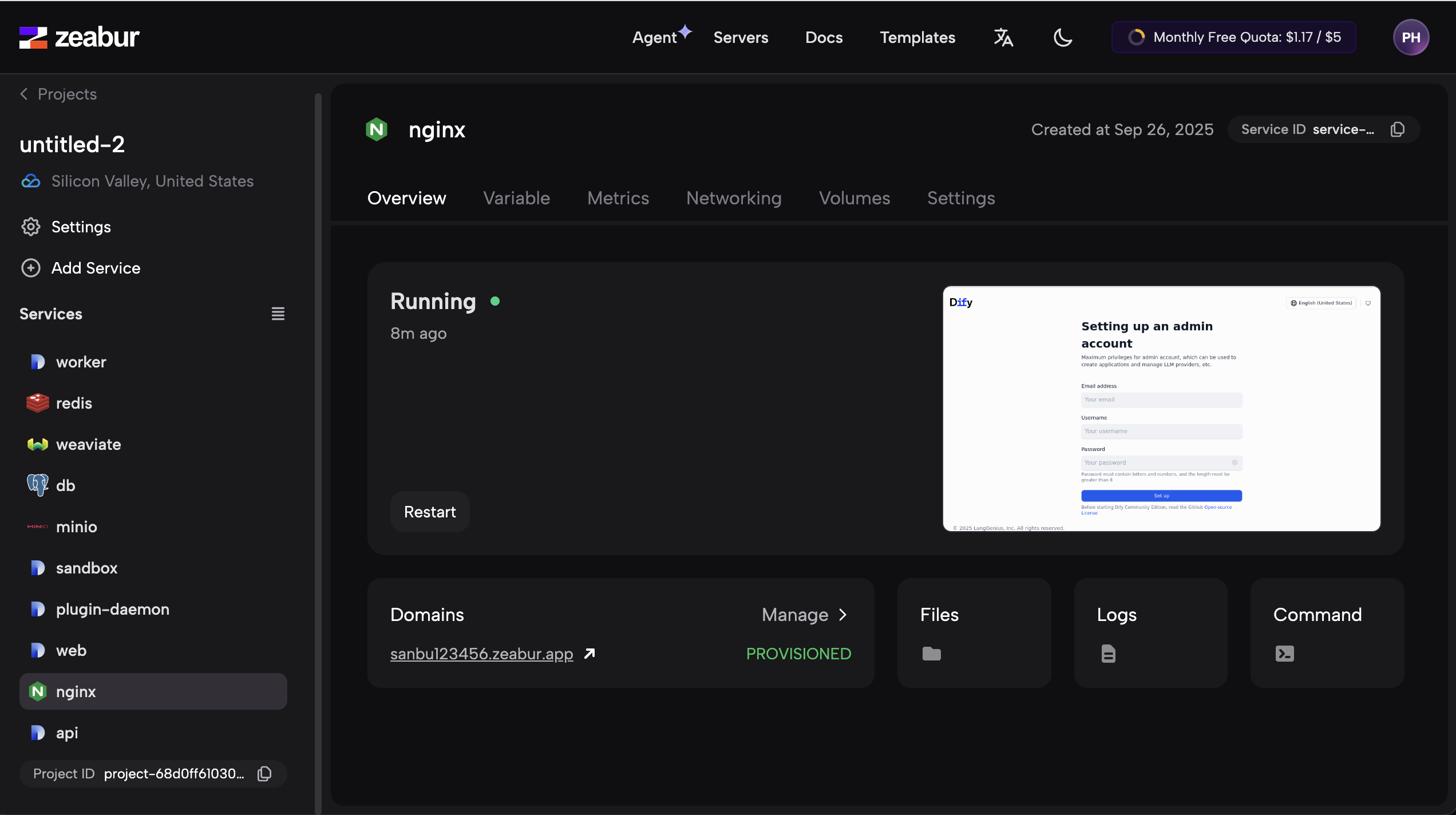Copy the Service ID to clipboard
This screenshot has height=815, width=1456.
[1398, 129]
